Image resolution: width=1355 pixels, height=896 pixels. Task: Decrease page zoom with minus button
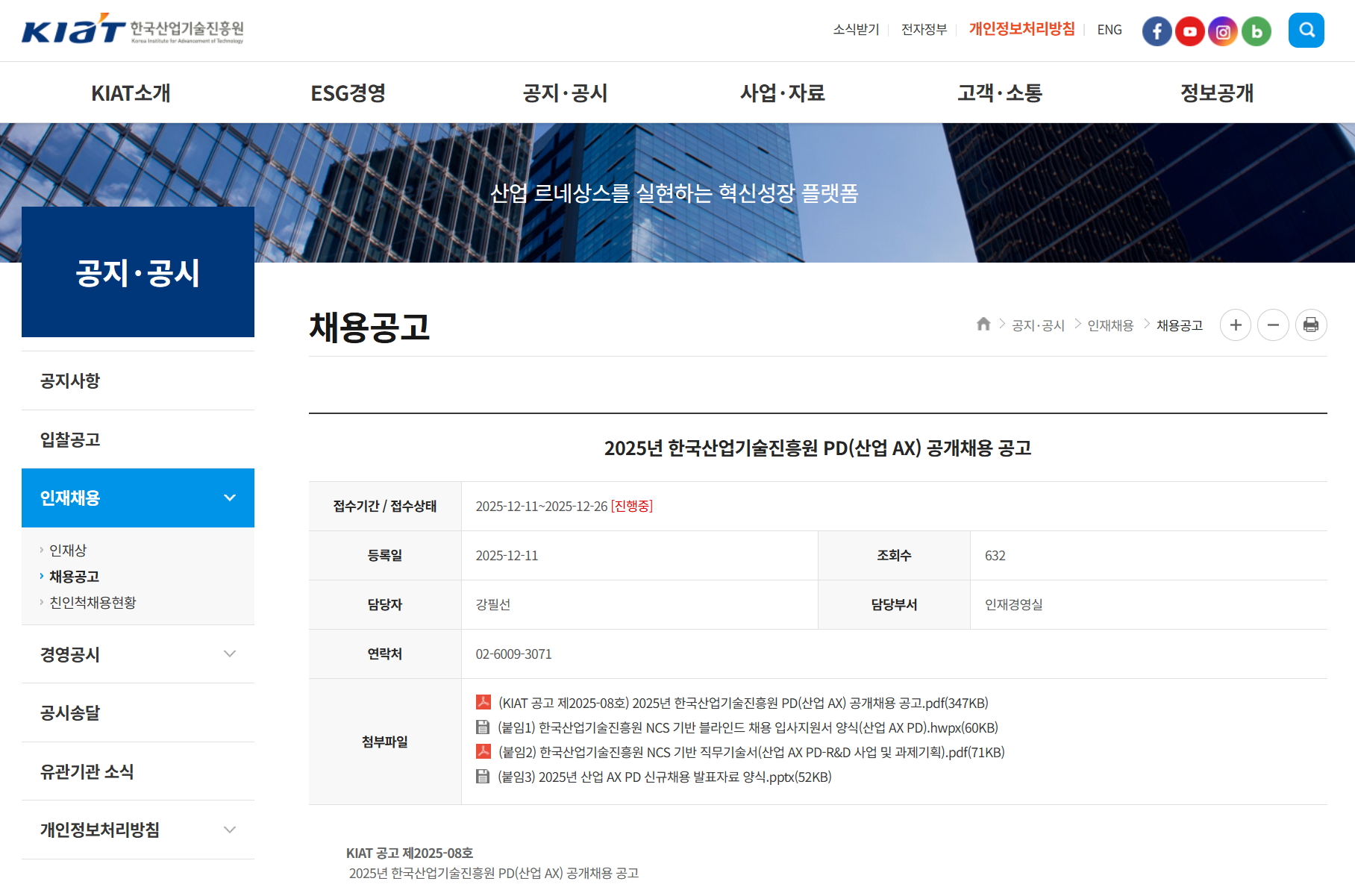1273,325
